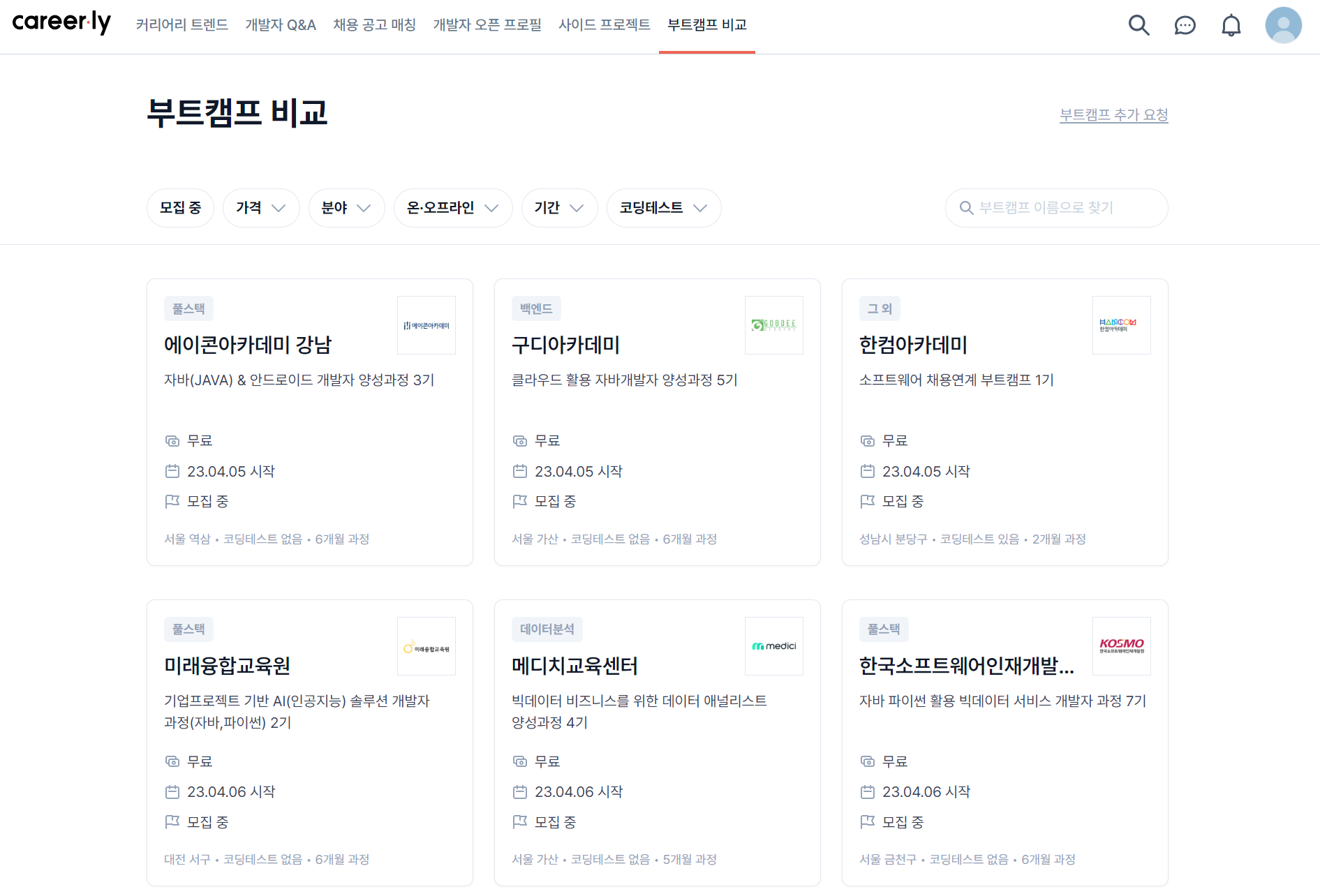Open 한컴아카데미 card title

(914, 345)
